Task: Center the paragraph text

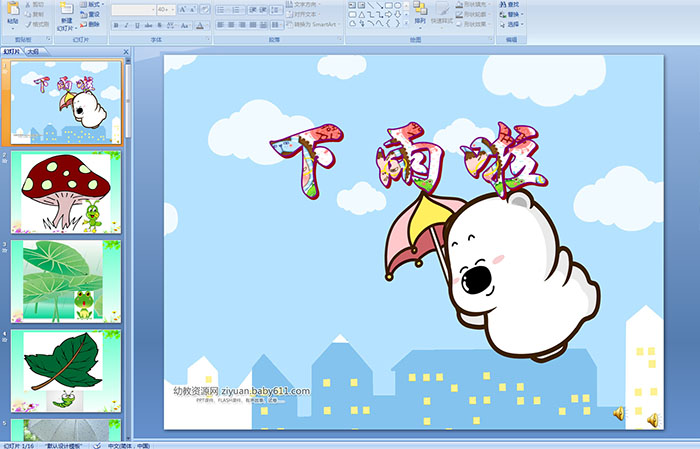Action: pos(231,25)
